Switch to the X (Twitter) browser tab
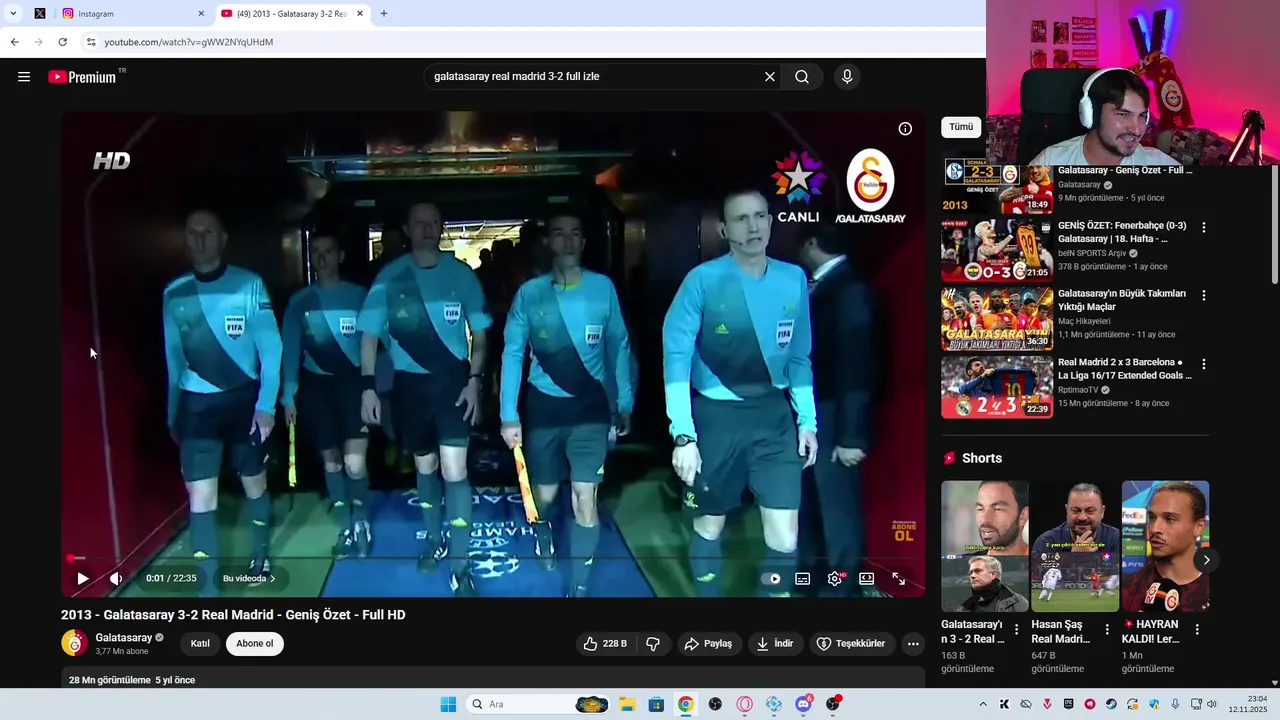The image size is (1280, 720). pyautogui.click(x=39, y=14)
